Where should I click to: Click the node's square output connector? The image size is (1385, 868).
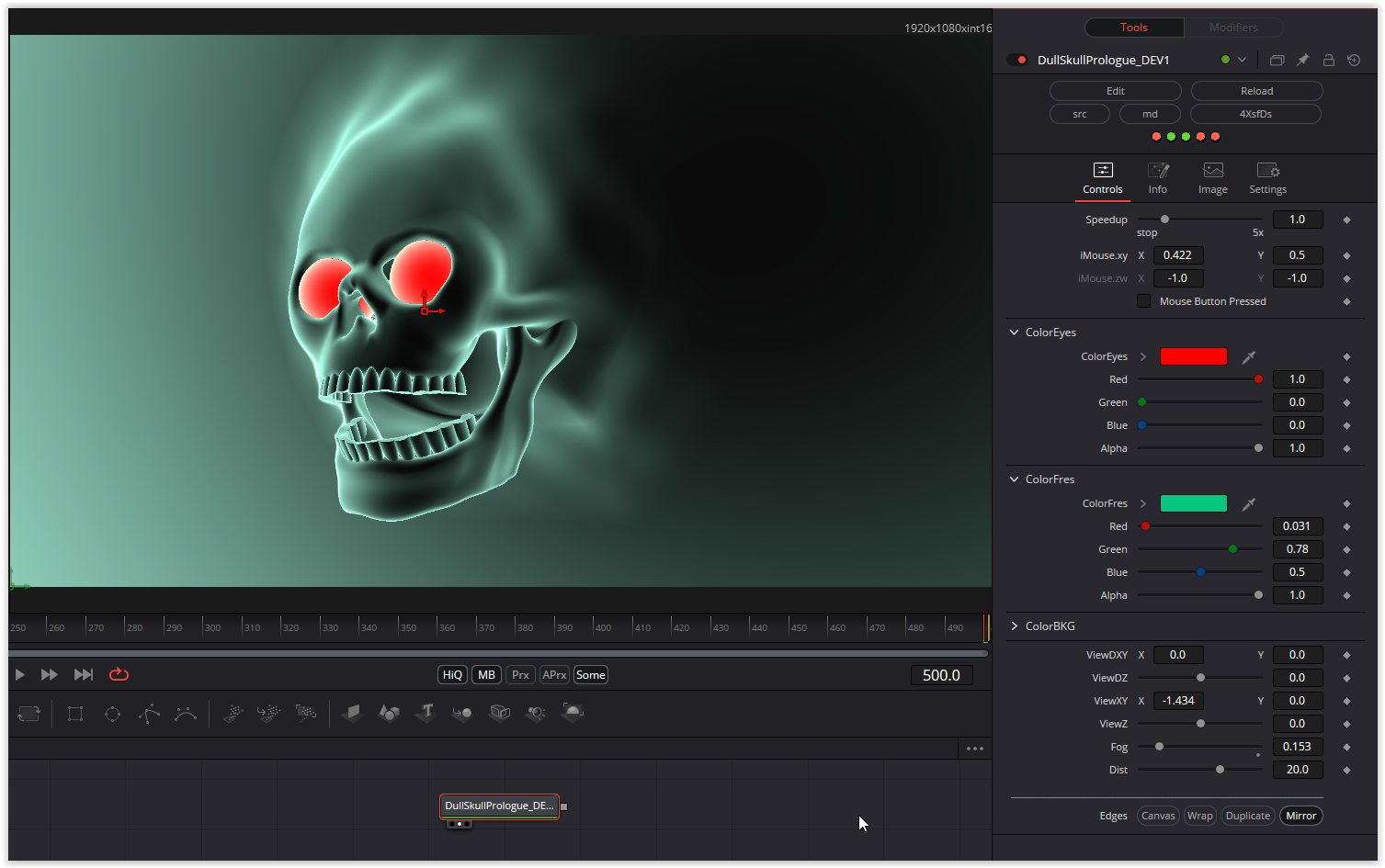(564, 806)
